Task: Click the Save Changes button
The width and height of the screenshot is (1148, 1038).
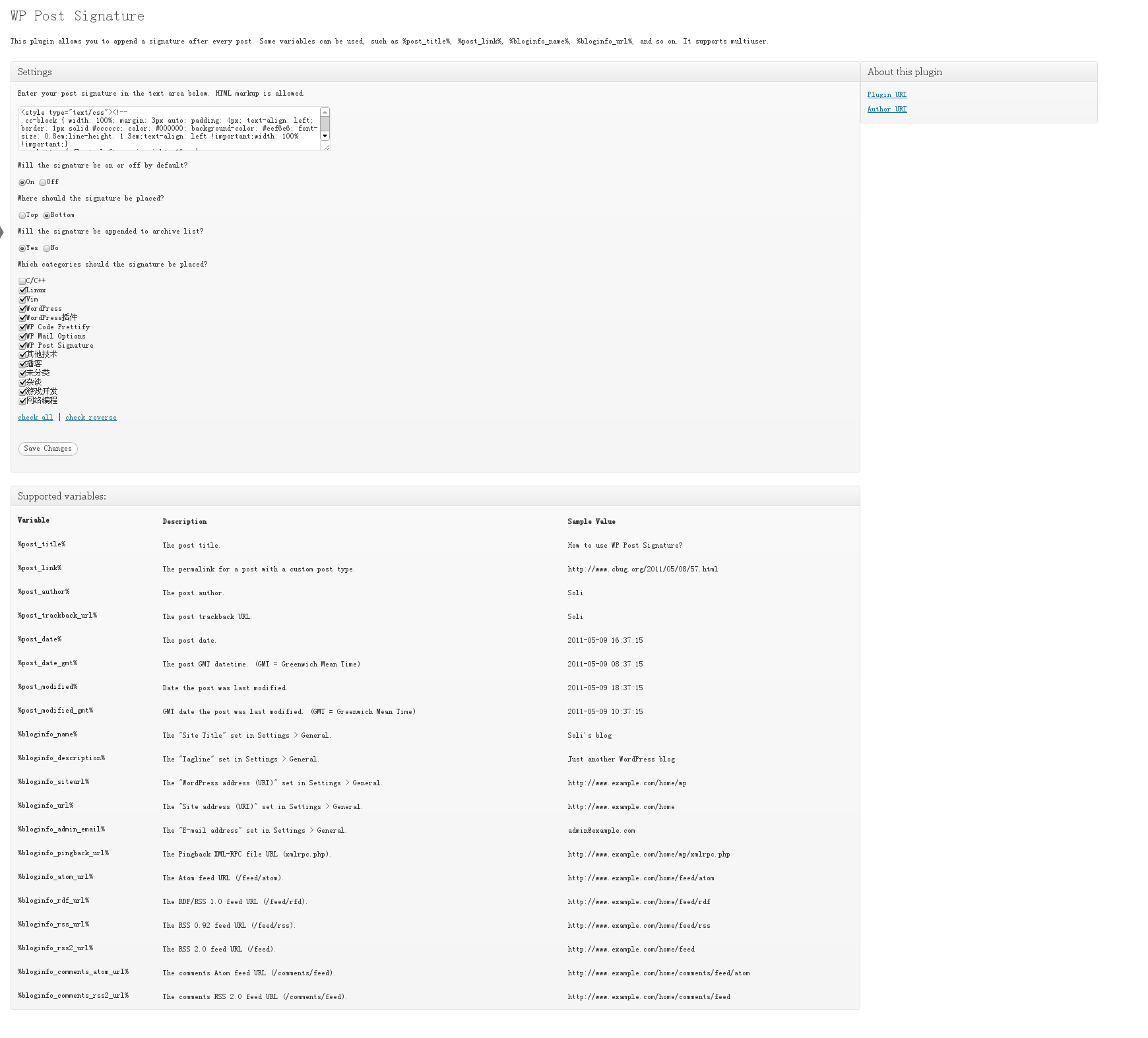Action: [47, 448]
